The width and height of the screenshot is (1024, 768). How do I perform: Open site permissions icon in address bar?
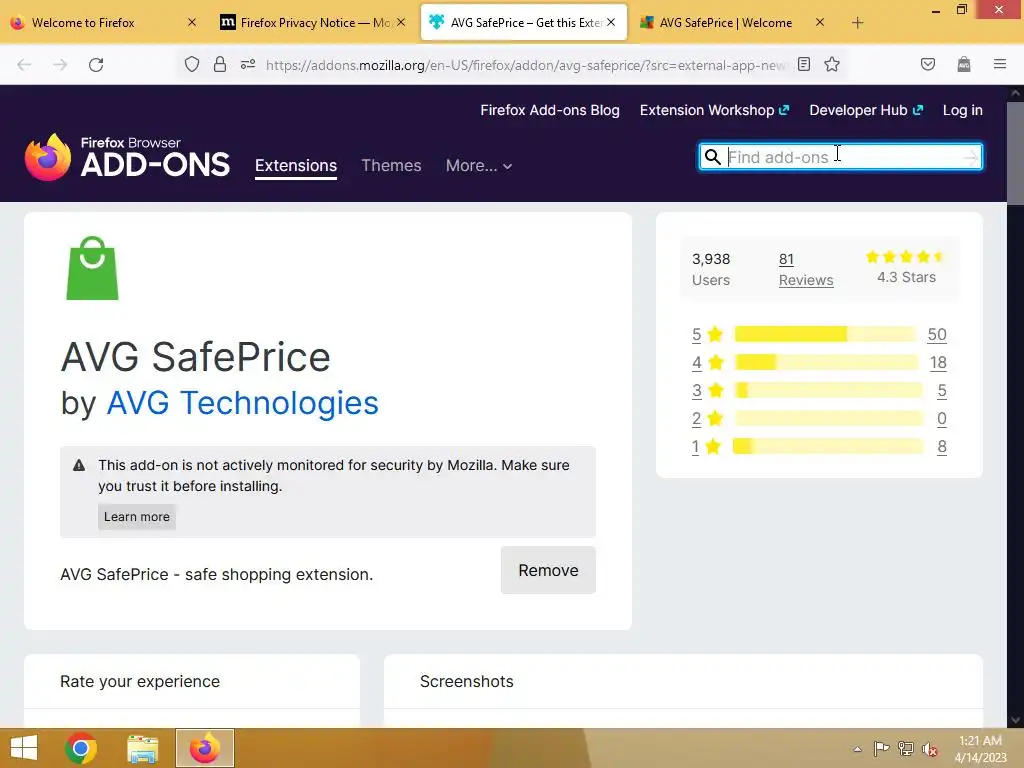coord(248,65)
